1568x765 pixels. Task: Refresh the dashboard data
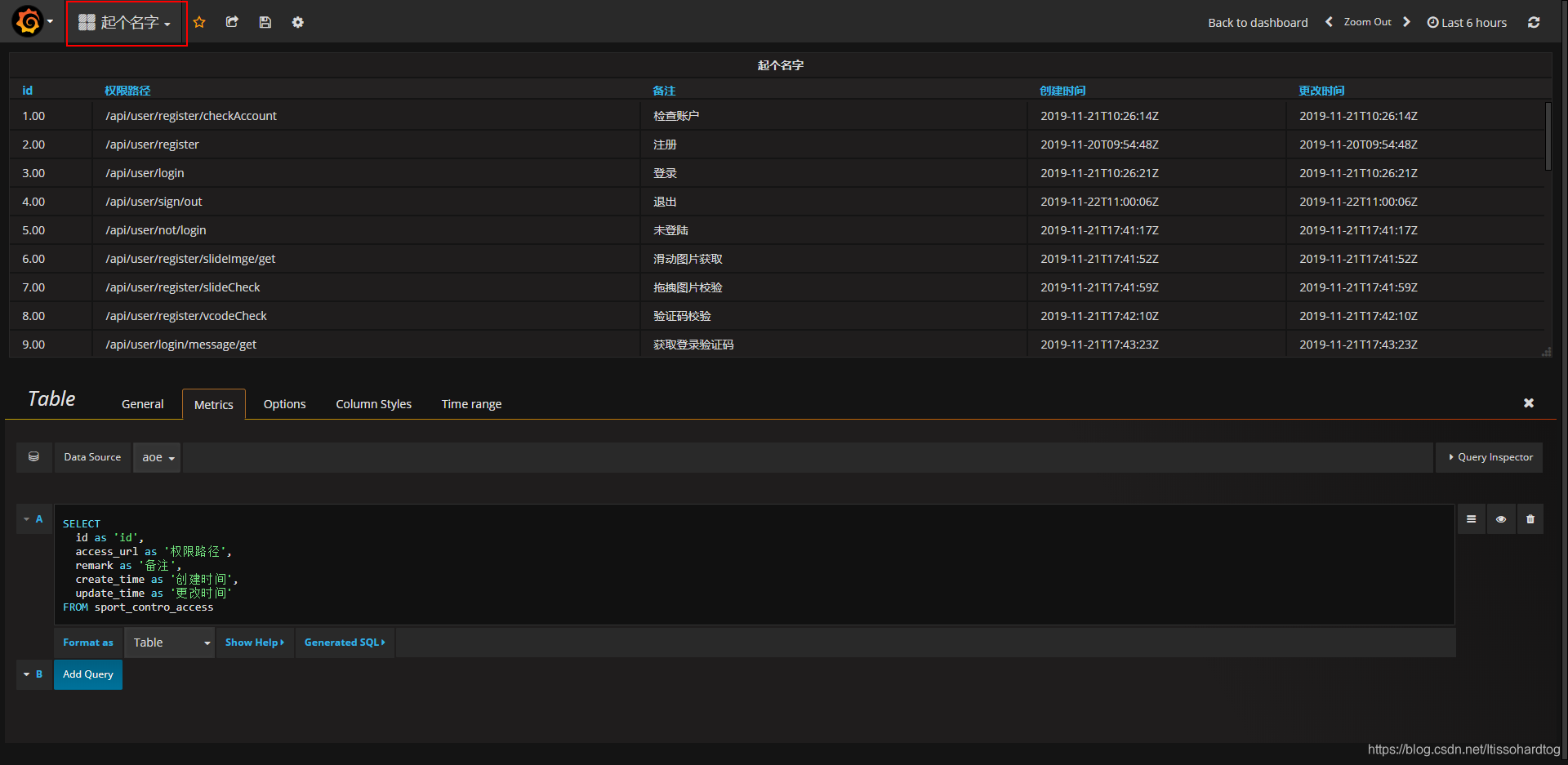click(x=1534, y=22)
